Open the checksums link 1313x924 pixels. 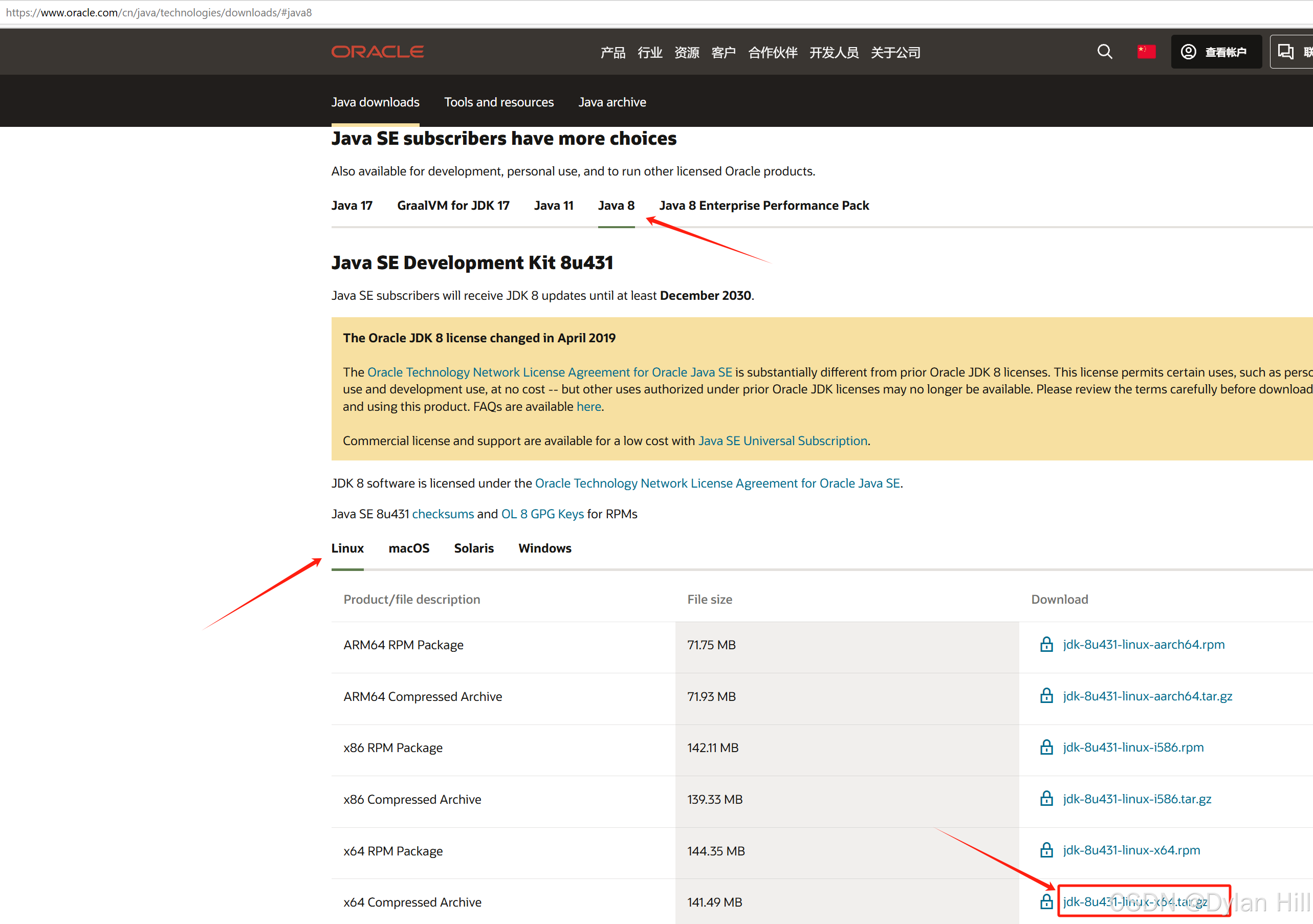(443, 514)
